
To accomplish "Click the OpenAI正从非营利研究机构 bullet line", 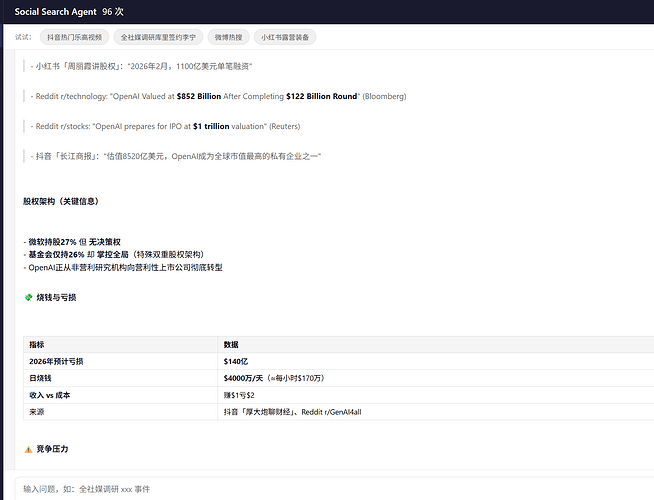I will pyautogui.click(x=123, y=267).
